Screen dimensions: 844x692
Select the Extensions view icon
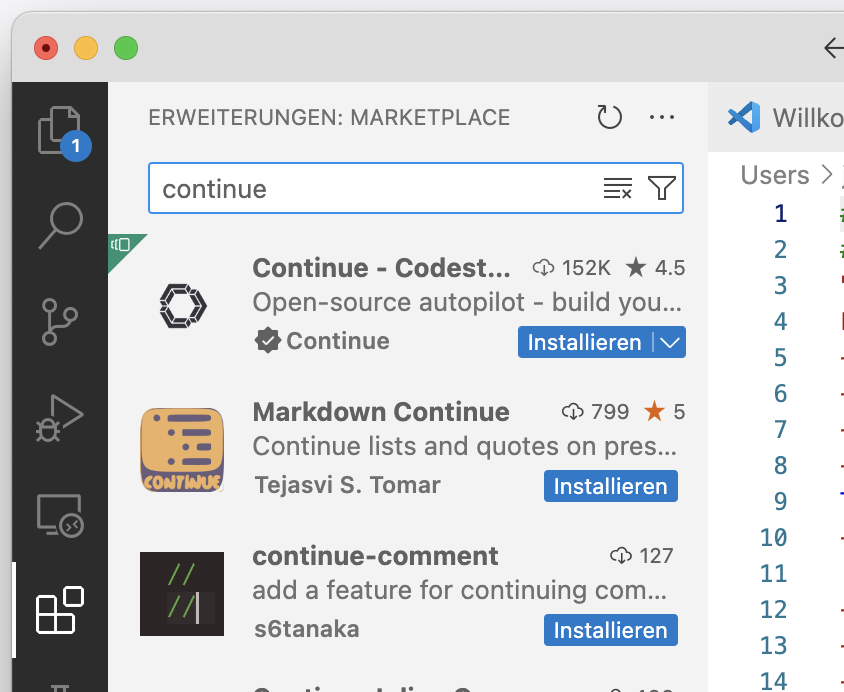click(x=60, y=610)
